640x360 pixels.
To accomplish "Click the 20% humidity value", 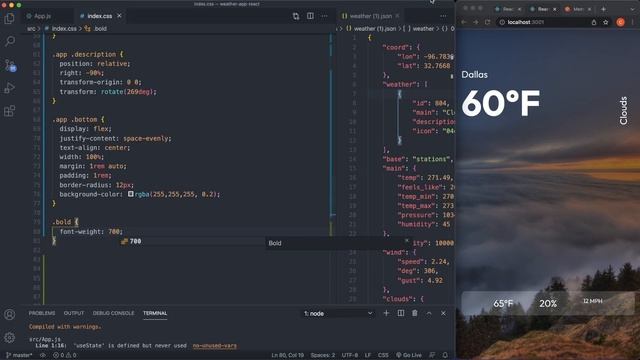I will pos(548,303).
